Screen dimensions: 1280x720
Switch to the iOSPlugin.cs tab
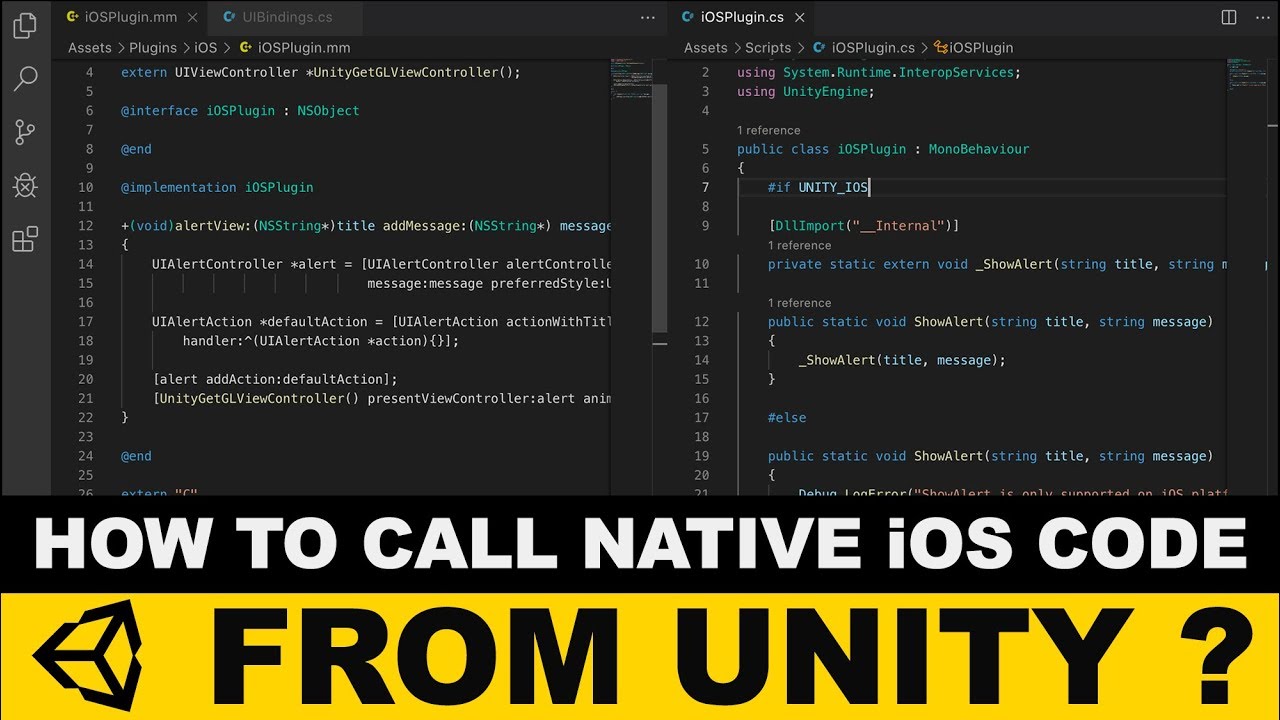[x=743, y=17]
